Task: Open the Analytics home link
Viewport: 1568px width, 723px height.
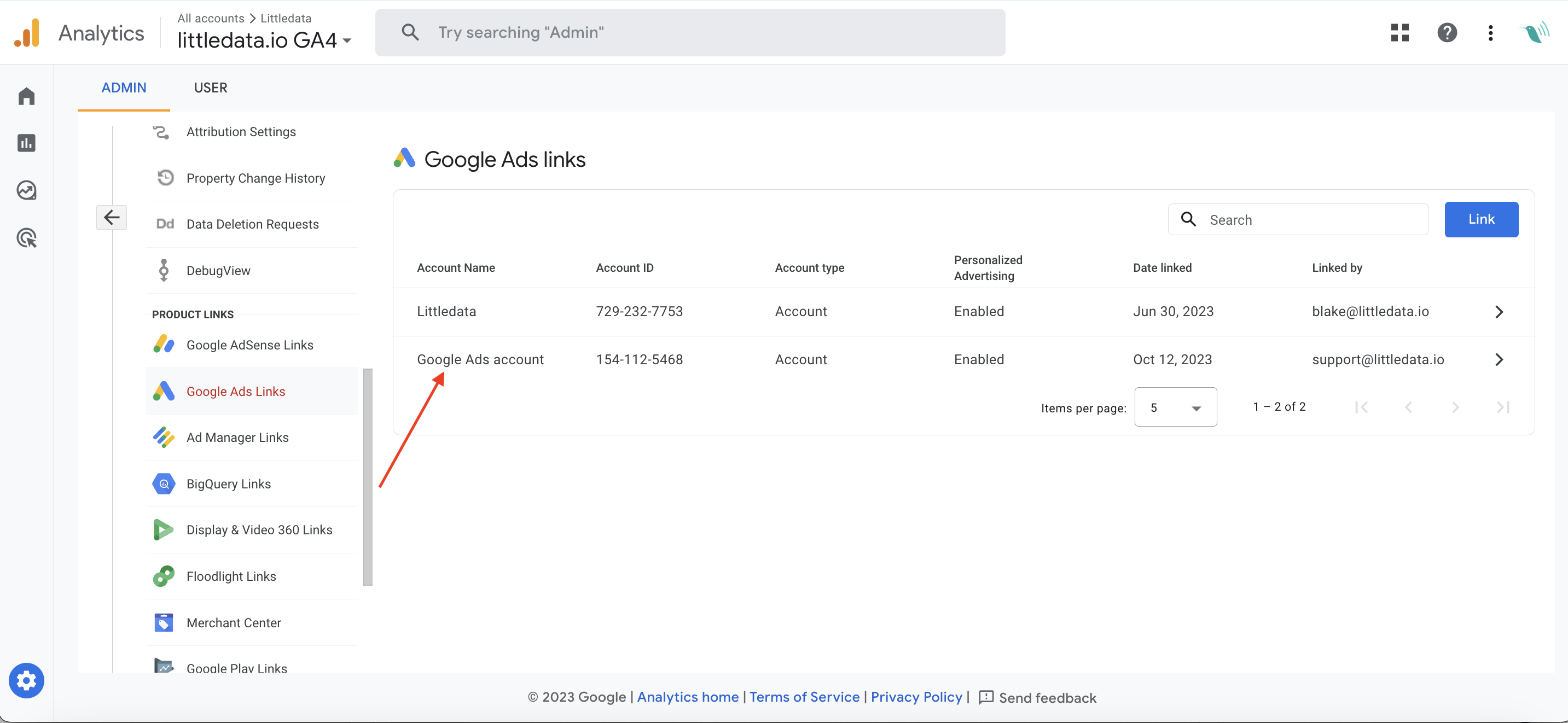Action: click(x=687, y=697)
